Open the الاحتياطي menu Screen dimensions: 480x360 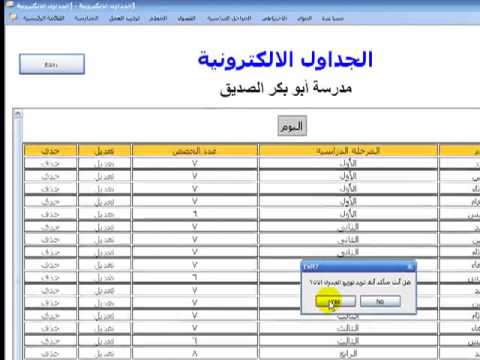(274, 18)
